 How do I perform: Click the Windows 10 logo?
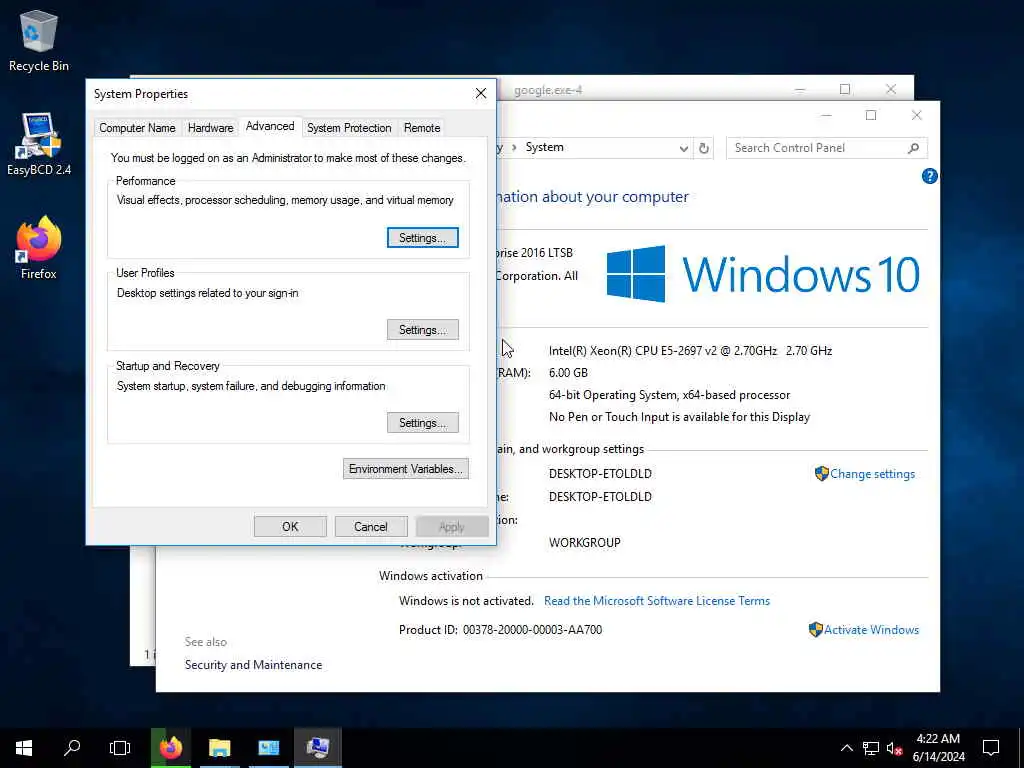763,274
